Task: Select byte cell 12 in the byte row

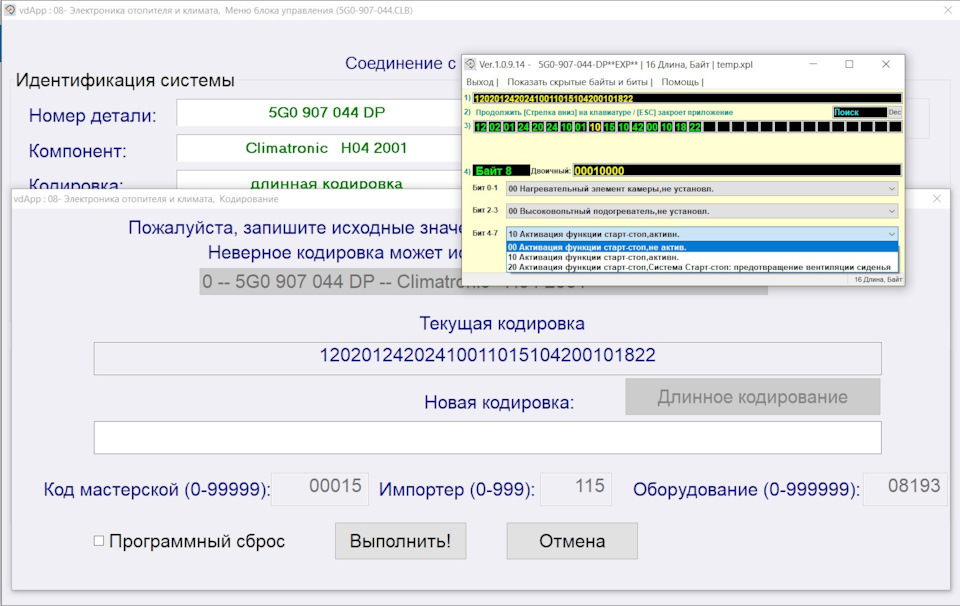Action: 481,127
